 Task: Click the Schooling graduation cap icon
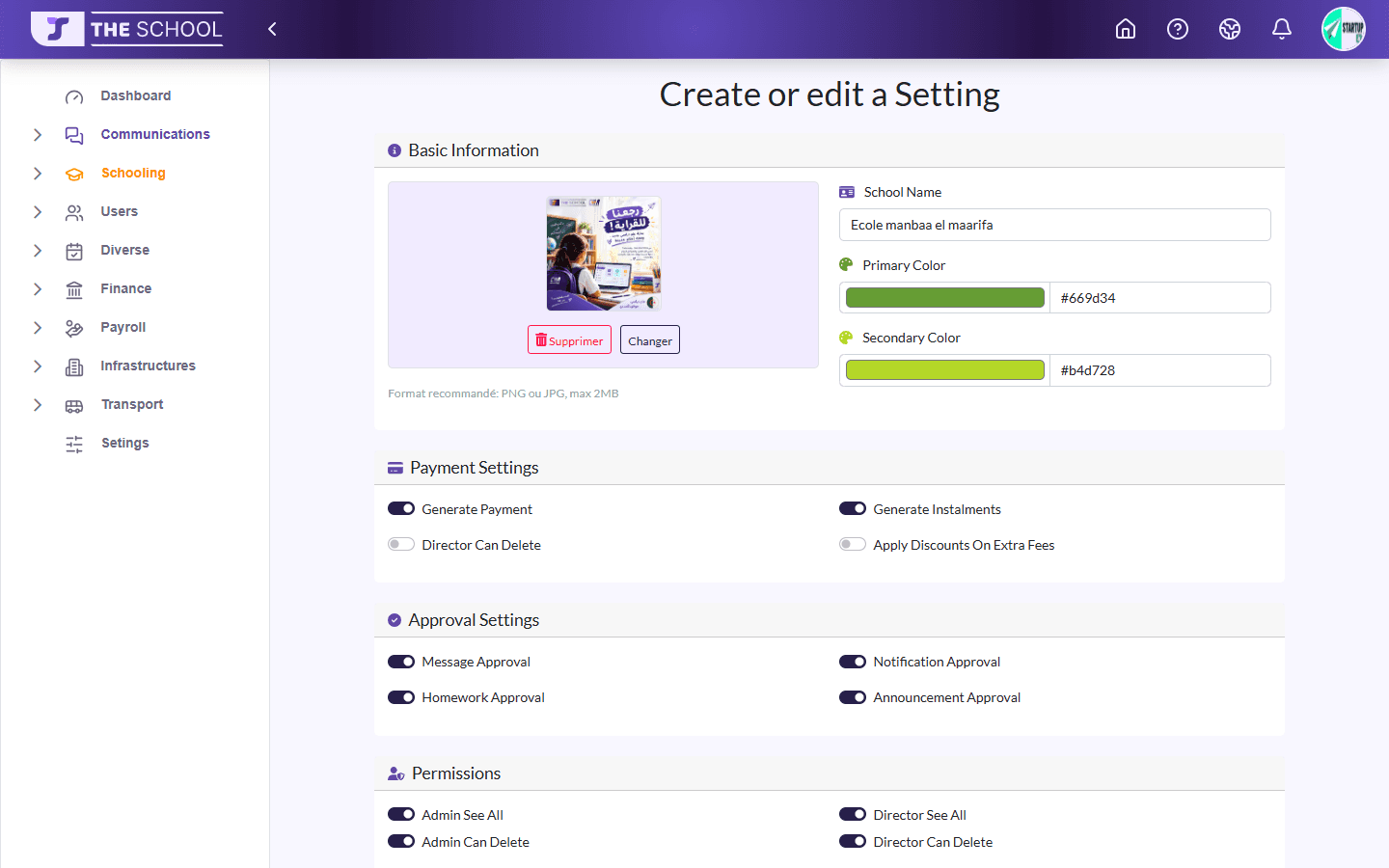tap(74, 174)
